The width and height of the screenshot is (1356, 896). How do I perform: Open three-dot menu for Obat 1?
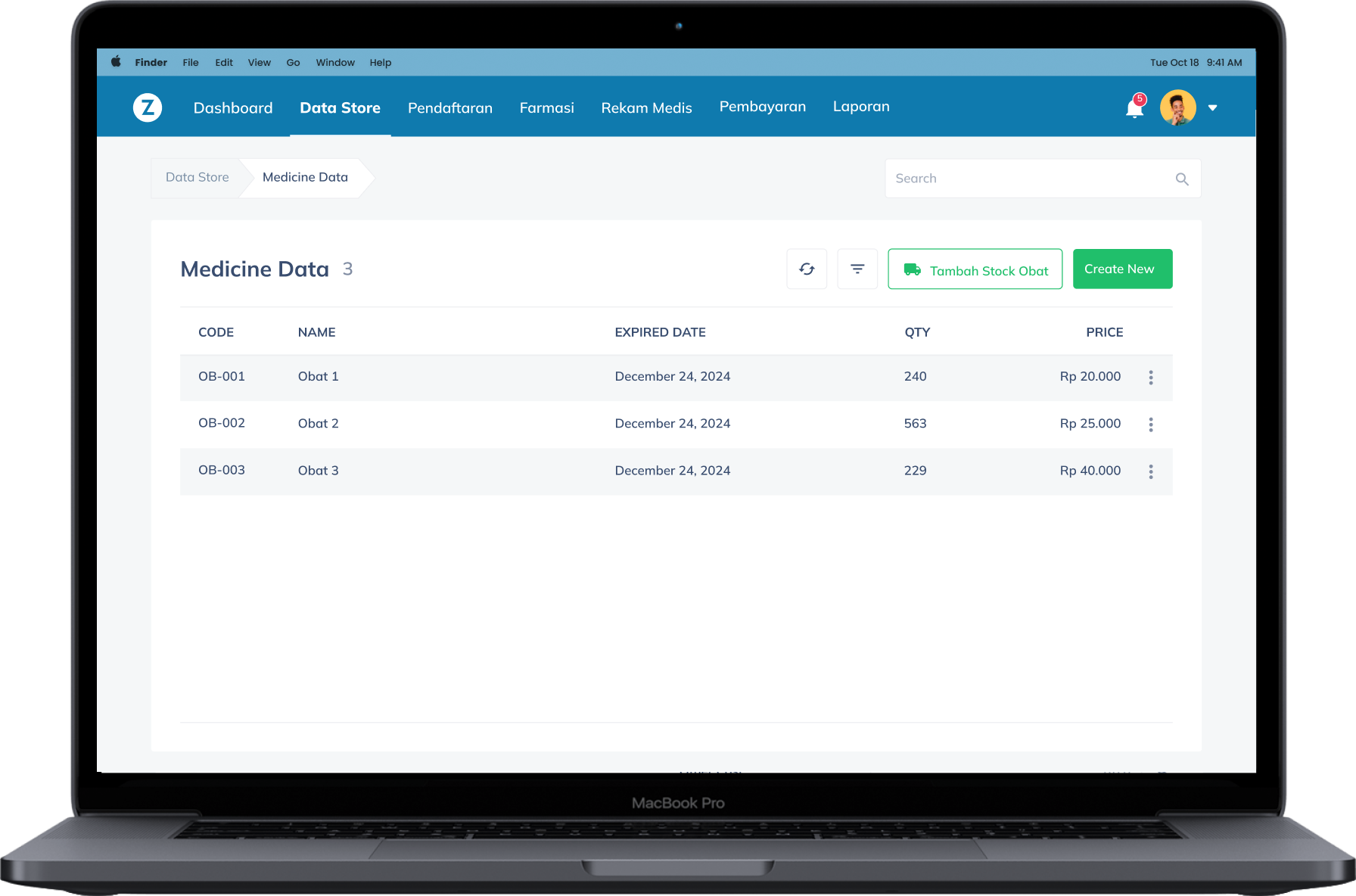click(x=1151, y=378)
